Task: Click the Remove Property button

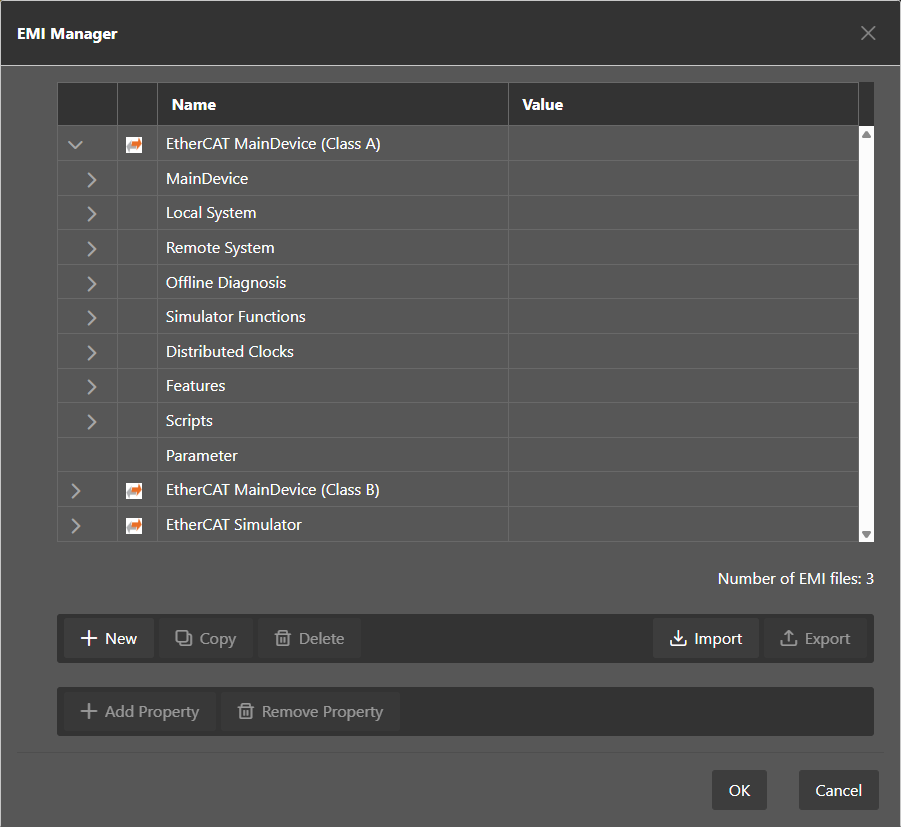Action: (310, 711)
